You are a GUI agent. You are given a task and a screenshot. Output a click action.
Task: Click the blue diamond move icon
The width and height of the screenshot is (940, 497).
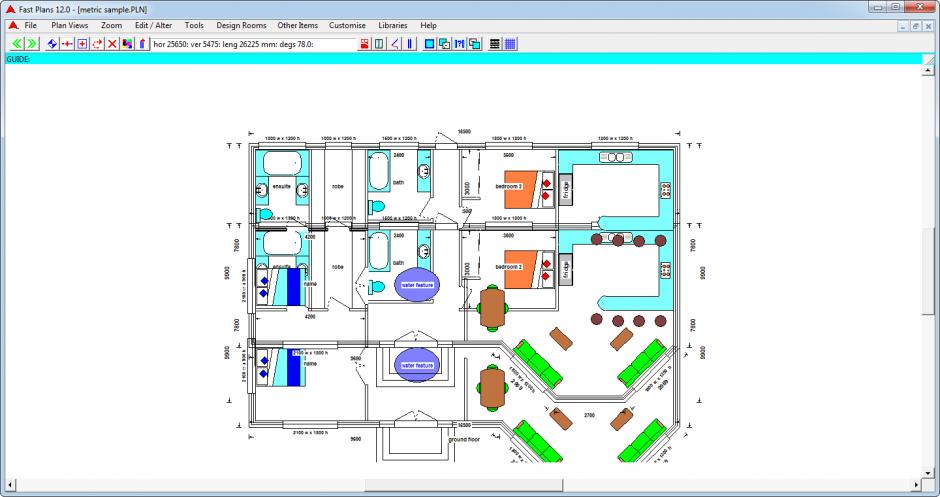pos(52,44)
